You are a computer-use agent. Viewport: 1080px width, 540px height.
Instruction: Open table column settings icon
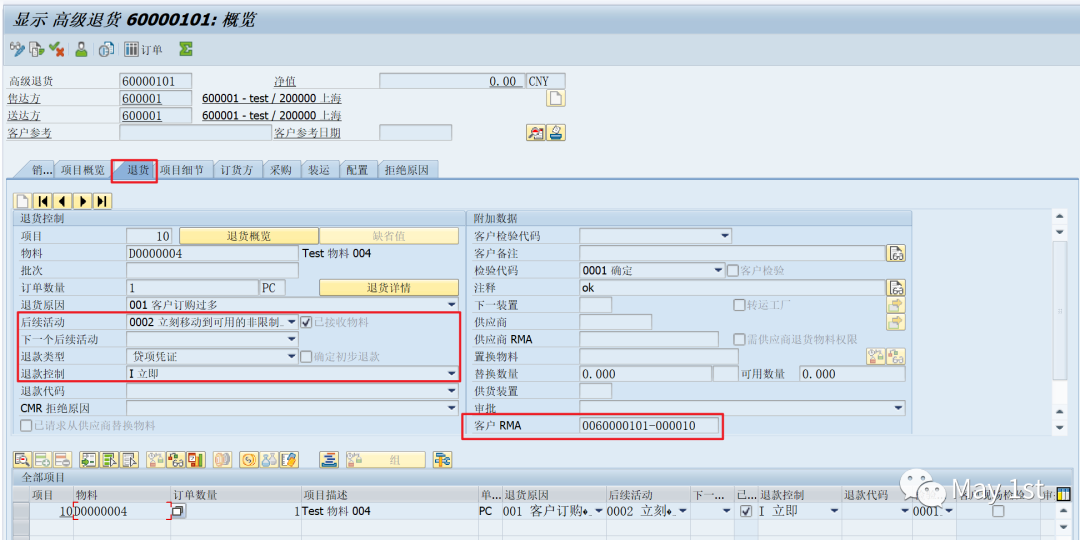[1063, 494]
